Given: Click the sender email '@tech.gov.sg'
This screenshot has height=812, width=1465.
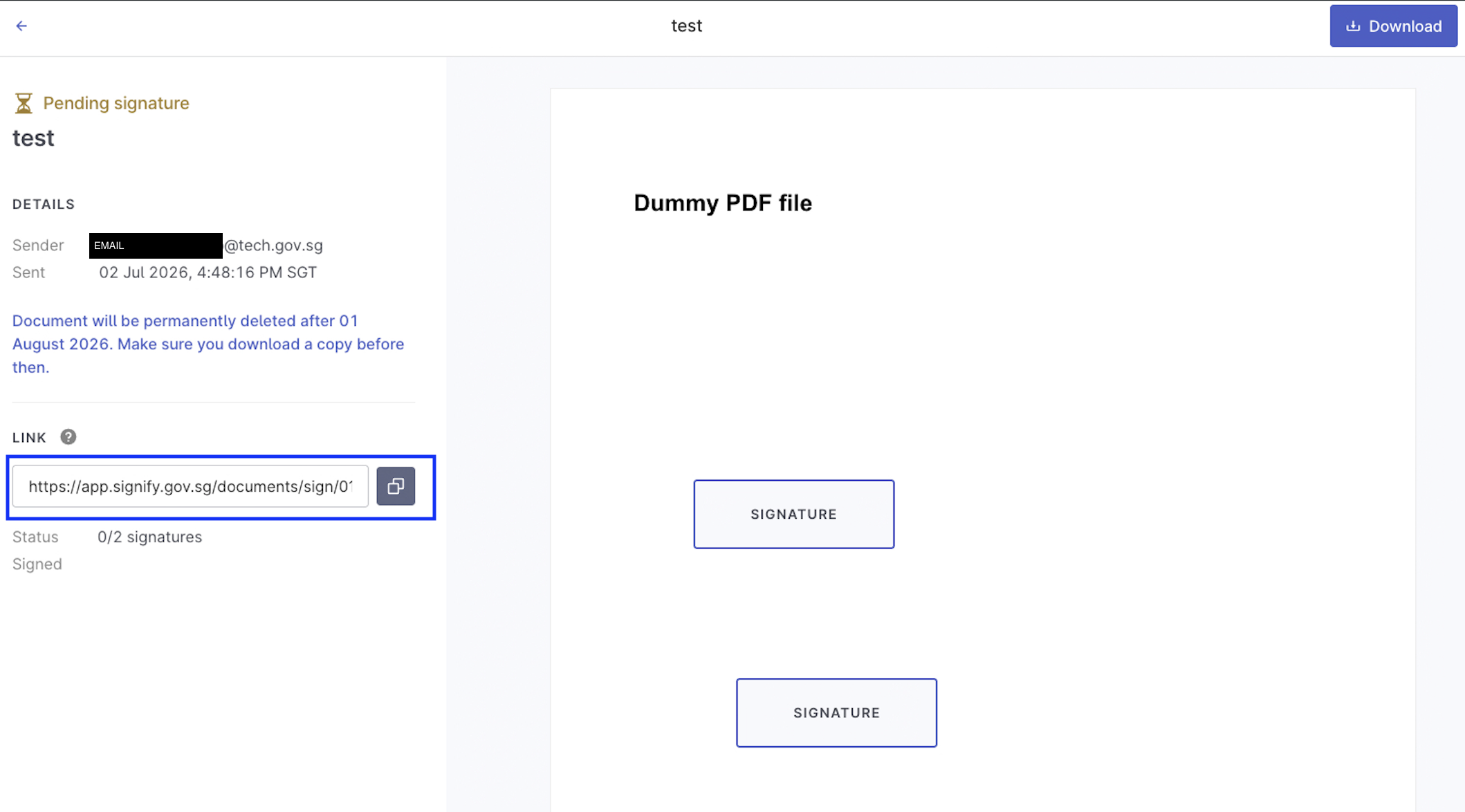Looking at the screenshot, I should [x=273, y=246].
